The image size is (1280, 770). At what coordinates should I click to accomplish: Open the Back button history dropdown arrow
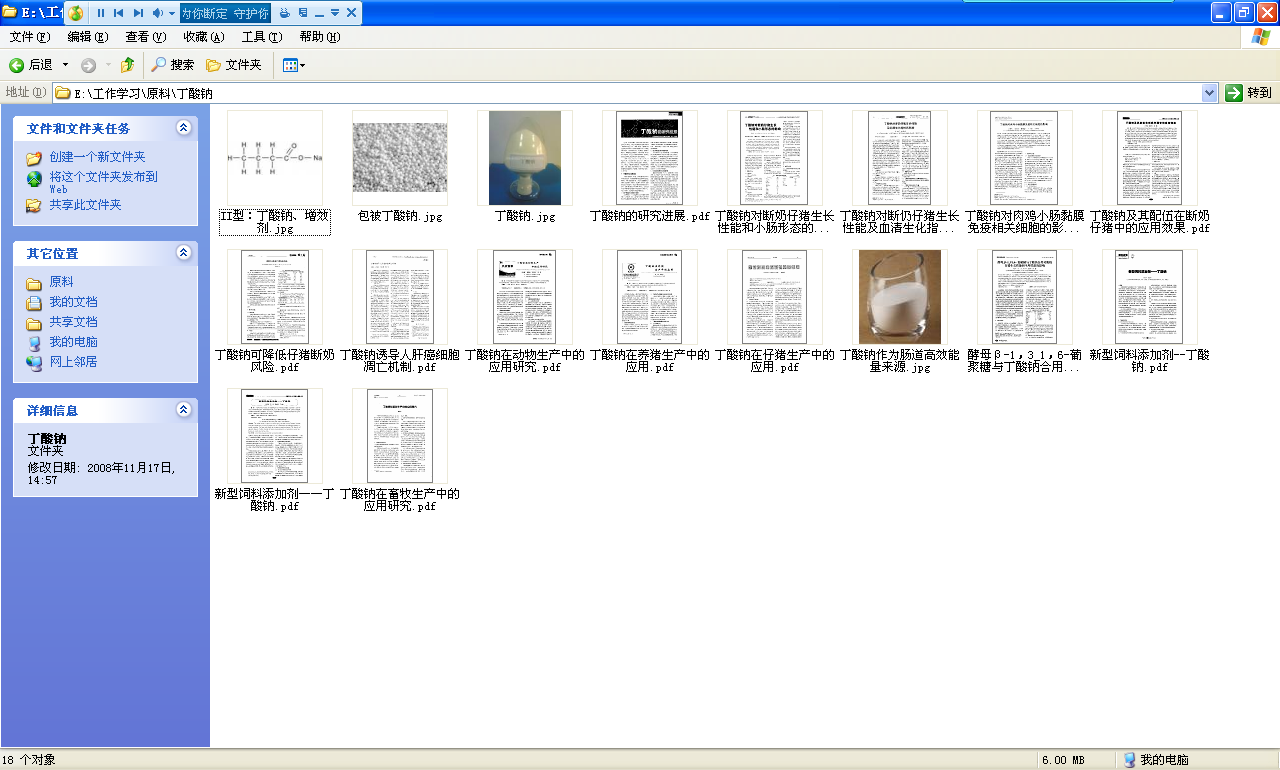[66, 65]
